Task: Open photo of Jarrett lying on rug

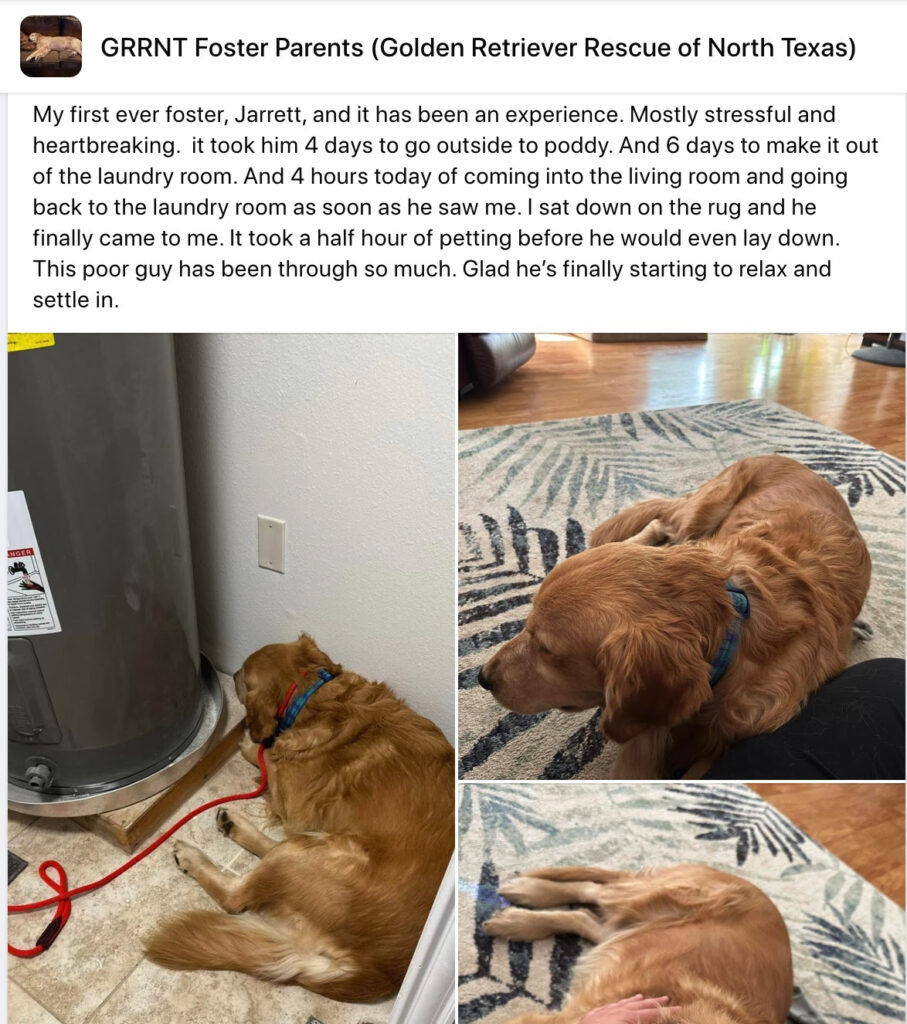Action: coord(682,556)
